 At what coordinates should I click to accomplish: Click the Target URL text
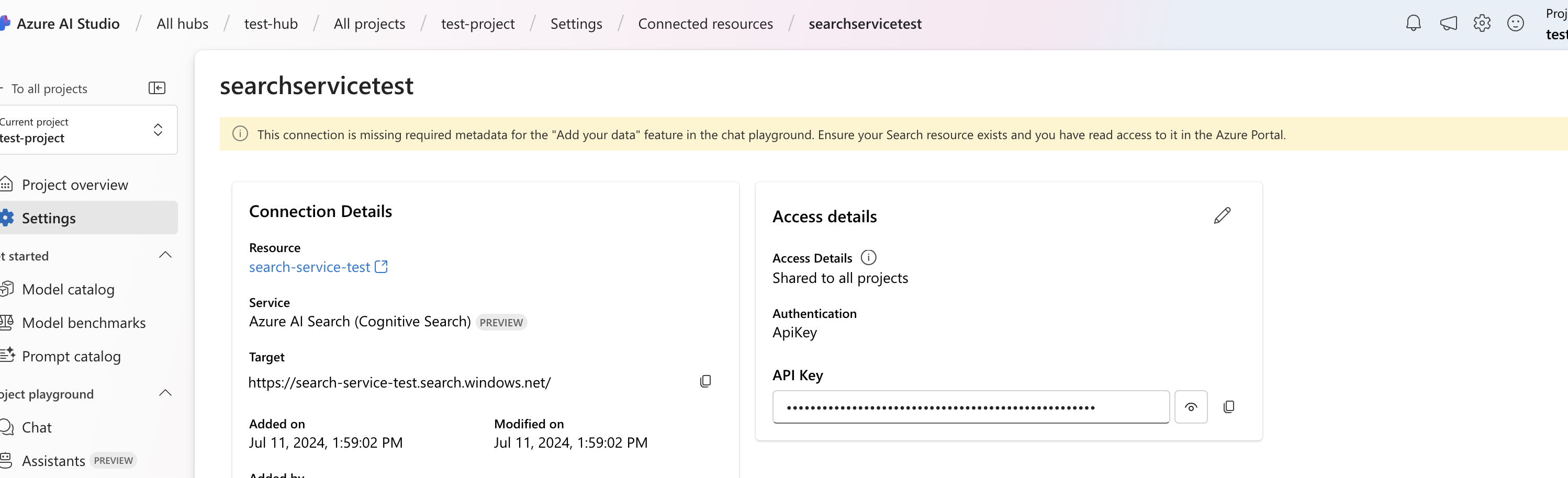(399, 382)
